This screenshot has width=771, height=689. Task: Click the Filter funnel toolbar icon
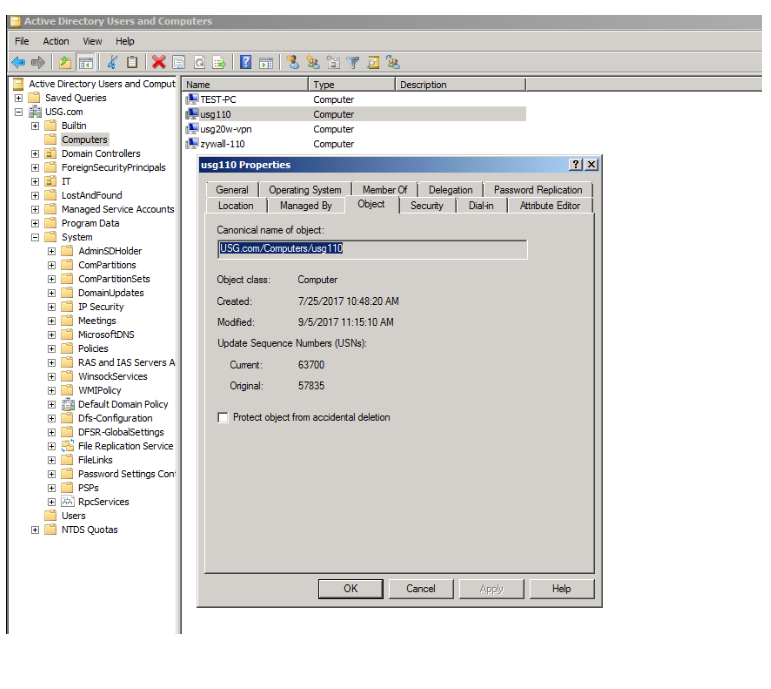(353, 62)
